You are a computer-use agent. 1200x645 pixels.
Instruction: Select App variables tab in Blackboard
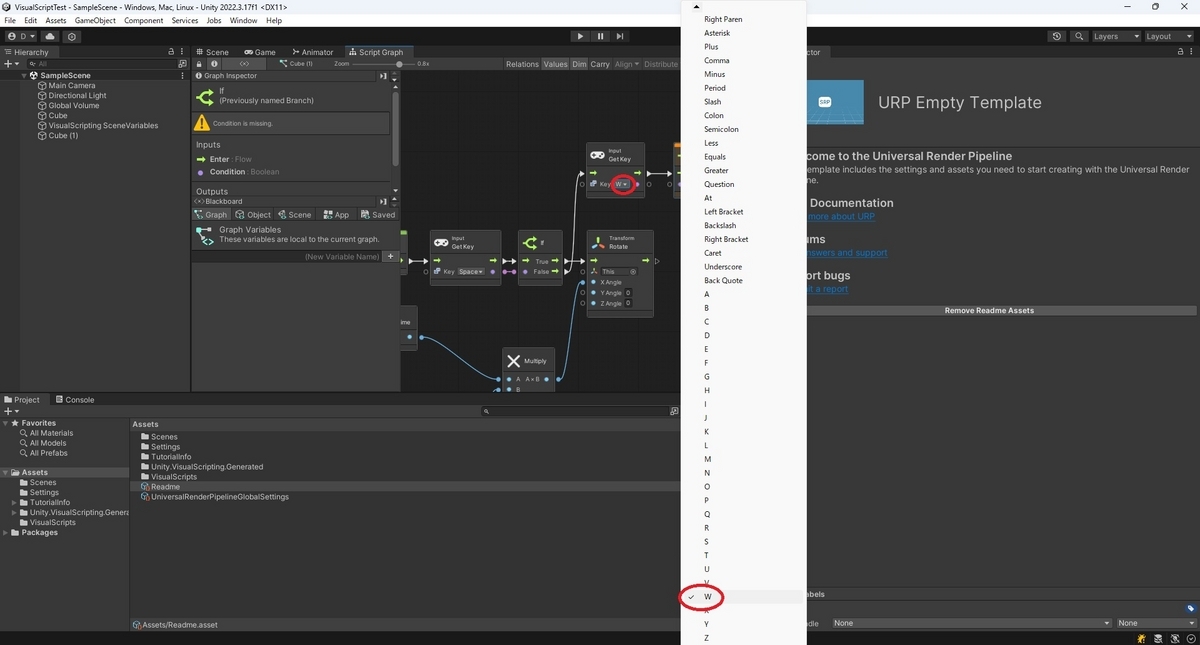(x=336, y=215)
